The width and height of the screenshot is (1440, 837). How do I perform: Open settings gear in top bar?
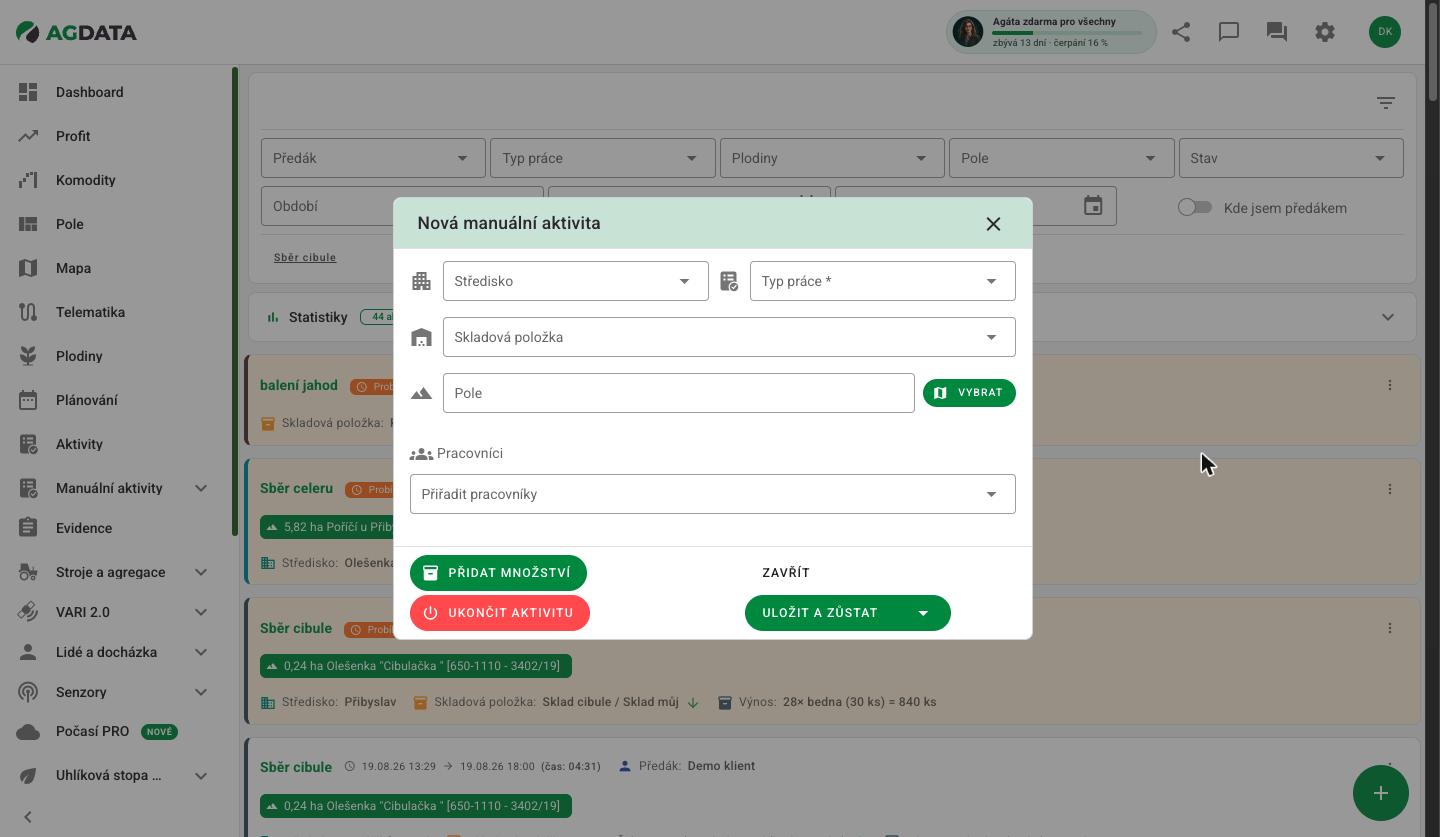1325,32
